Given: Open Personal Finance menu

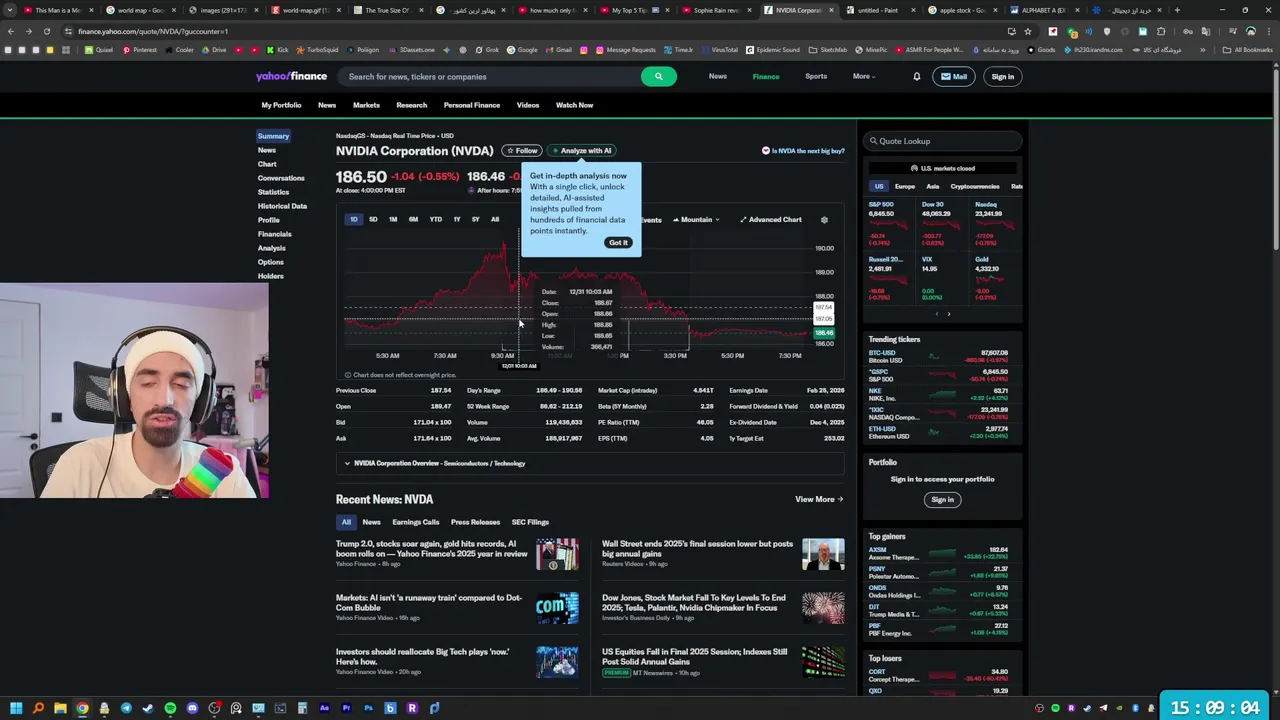Looking at the screenshot, I should [472, 105].
